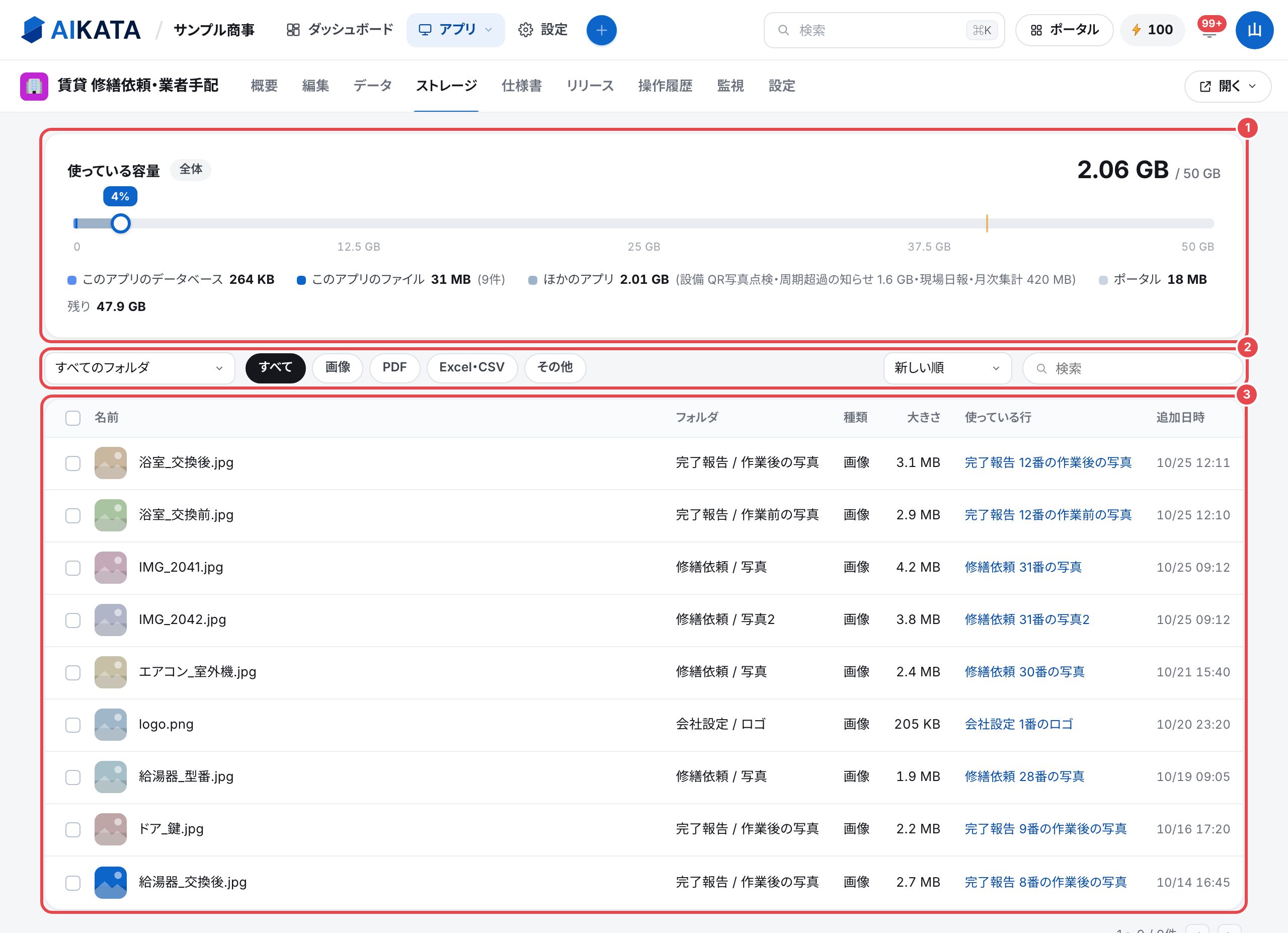The width and height of the screenshot is (1288, 933).
Task: Focus the file list 検索 search field
Action: (1132, 368)
